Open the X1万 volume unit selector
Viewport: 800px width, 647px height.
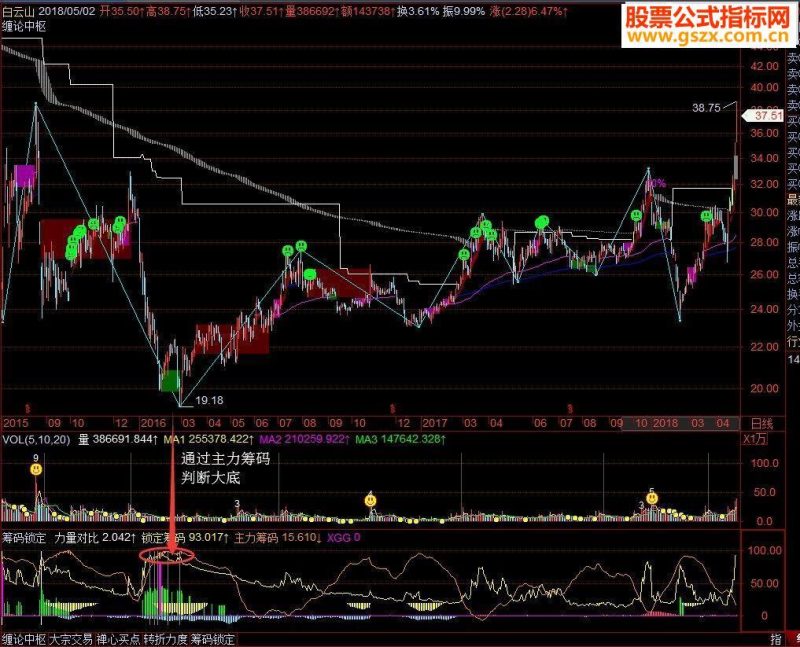[755, 439]
